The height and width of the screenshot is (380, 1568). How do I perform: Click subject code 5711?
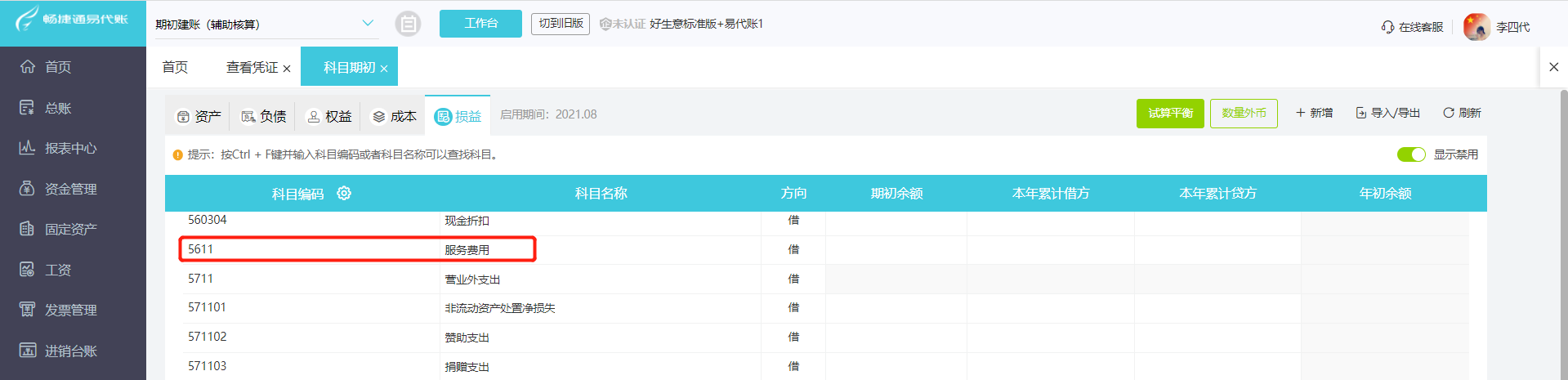tap(200, 279)
